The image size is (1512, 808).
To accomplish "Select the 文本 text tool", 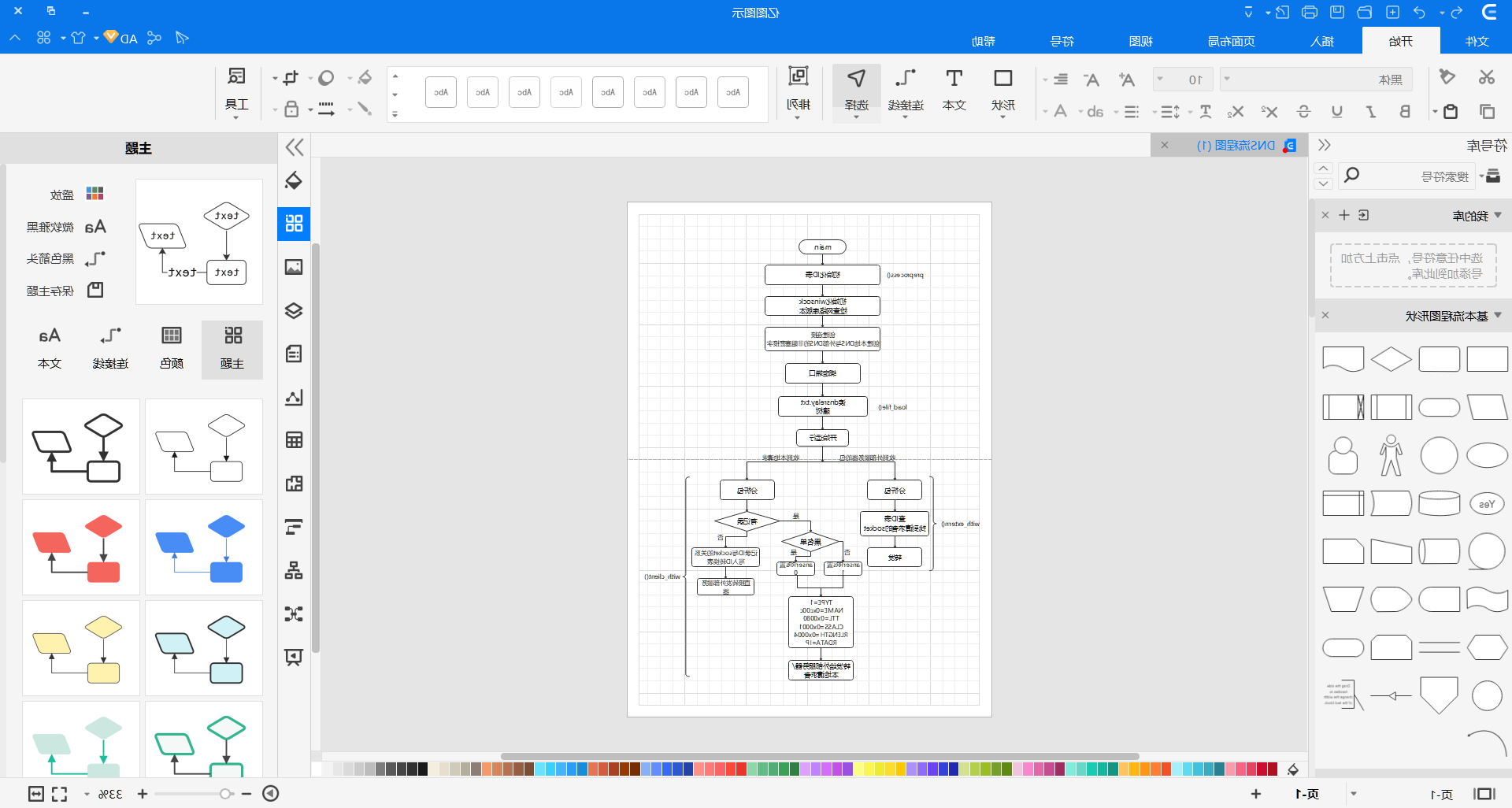I will 954,90.
